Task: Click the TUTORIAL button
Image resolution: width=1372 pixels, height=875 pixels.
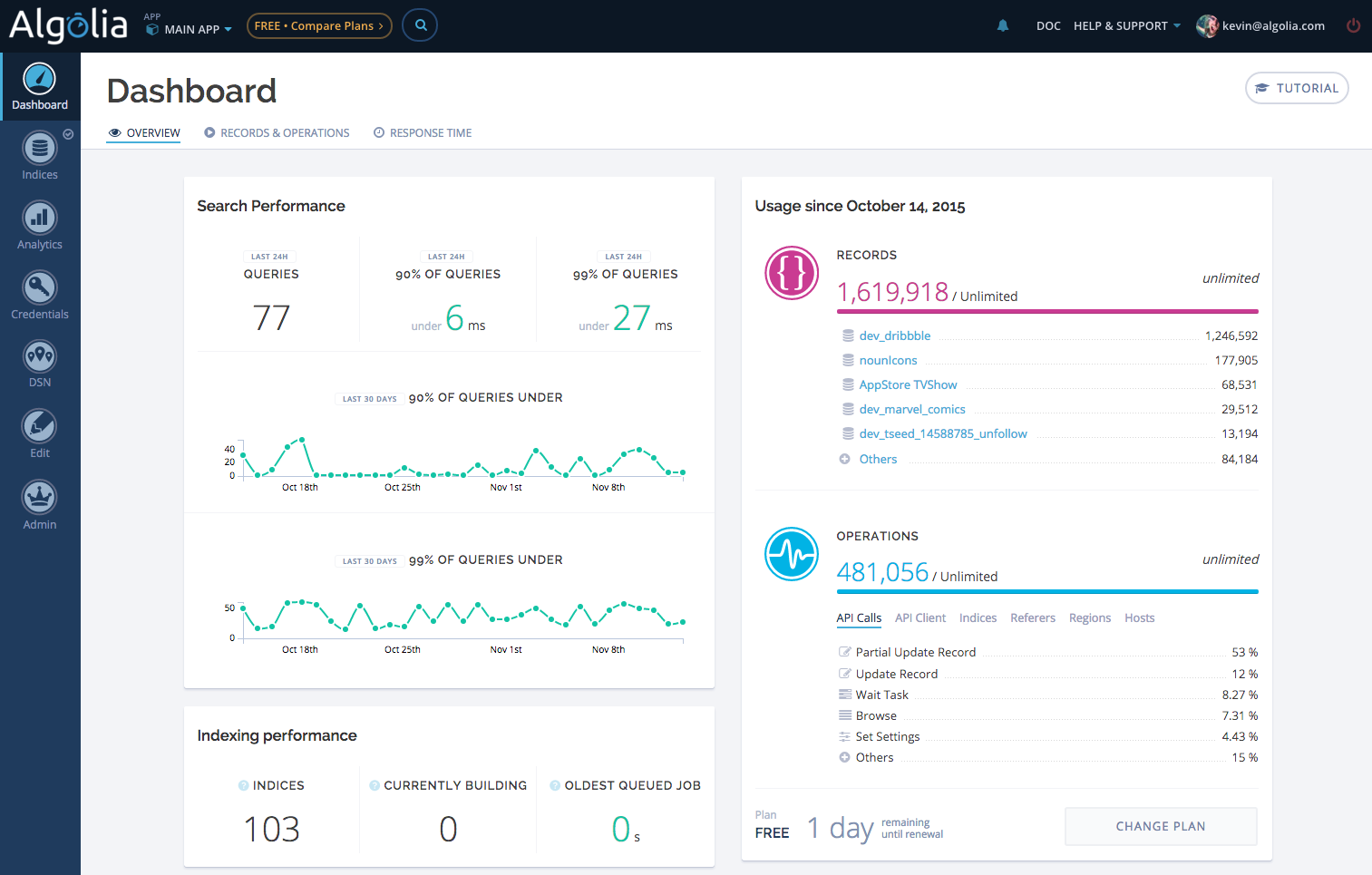Action: (1297, 88)
